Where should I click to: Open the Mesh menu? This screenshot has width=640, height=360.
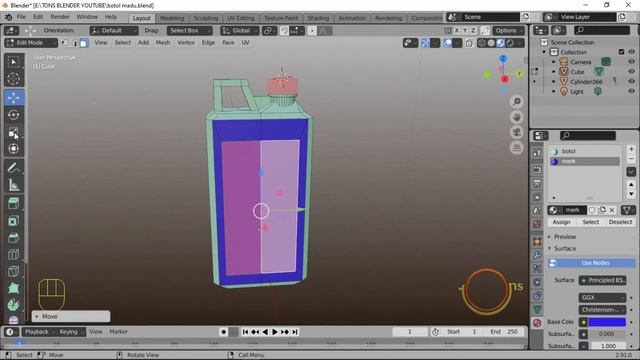click(163, 42)
